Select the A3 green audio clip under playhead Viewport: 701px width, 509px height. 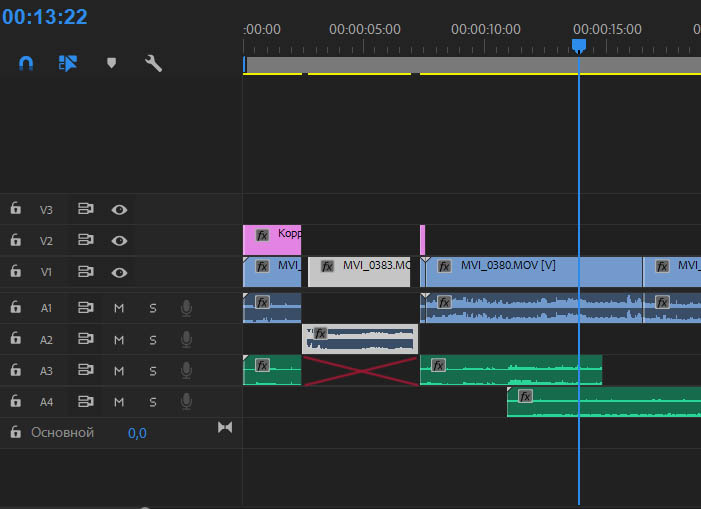[x=511, y=370]
